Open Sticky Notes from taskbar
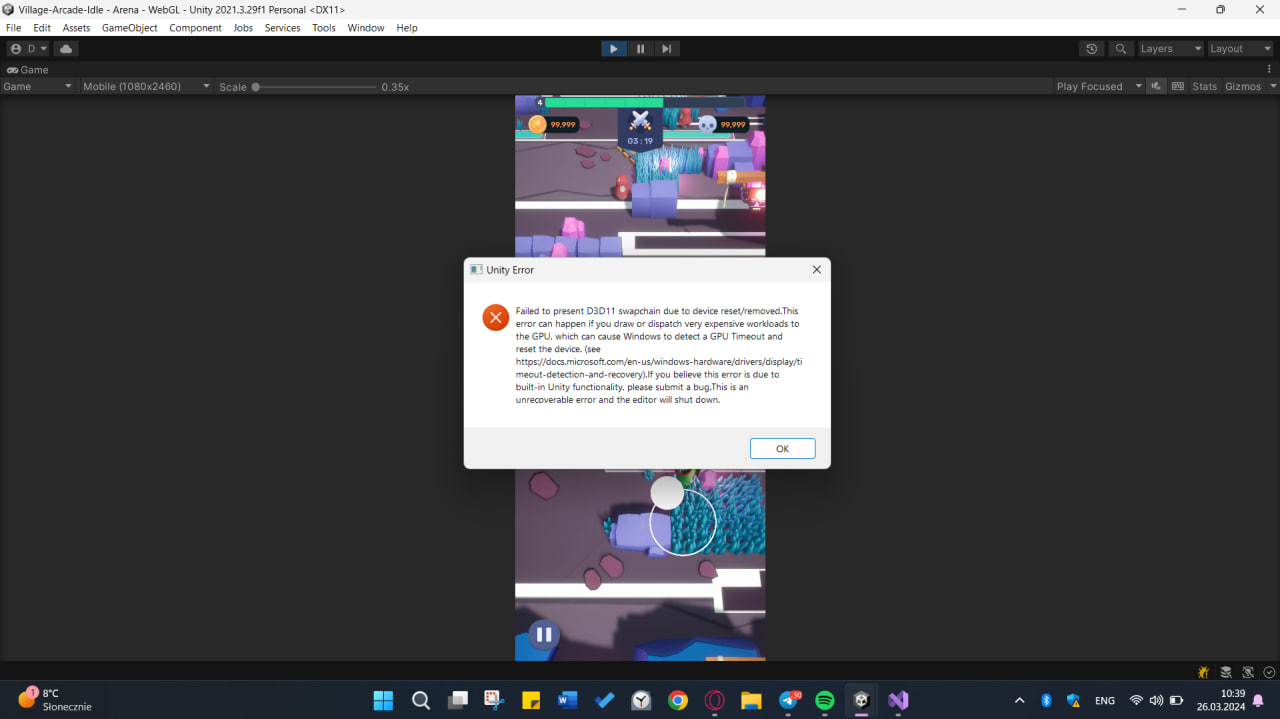The width and height of the screenshot is (1280, 719). [x=531, y=700]
